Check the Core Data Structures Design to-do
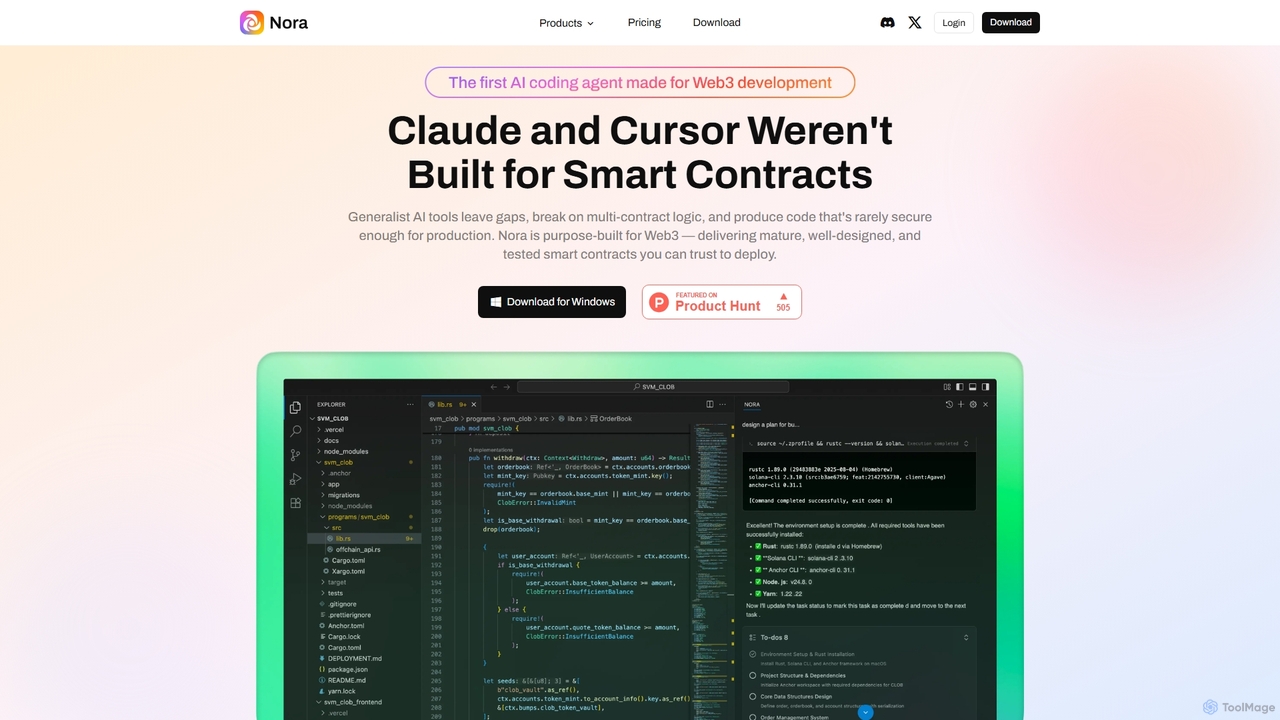Image resolution: width=1280 pixels, height=720 pixels. point(752,696)
